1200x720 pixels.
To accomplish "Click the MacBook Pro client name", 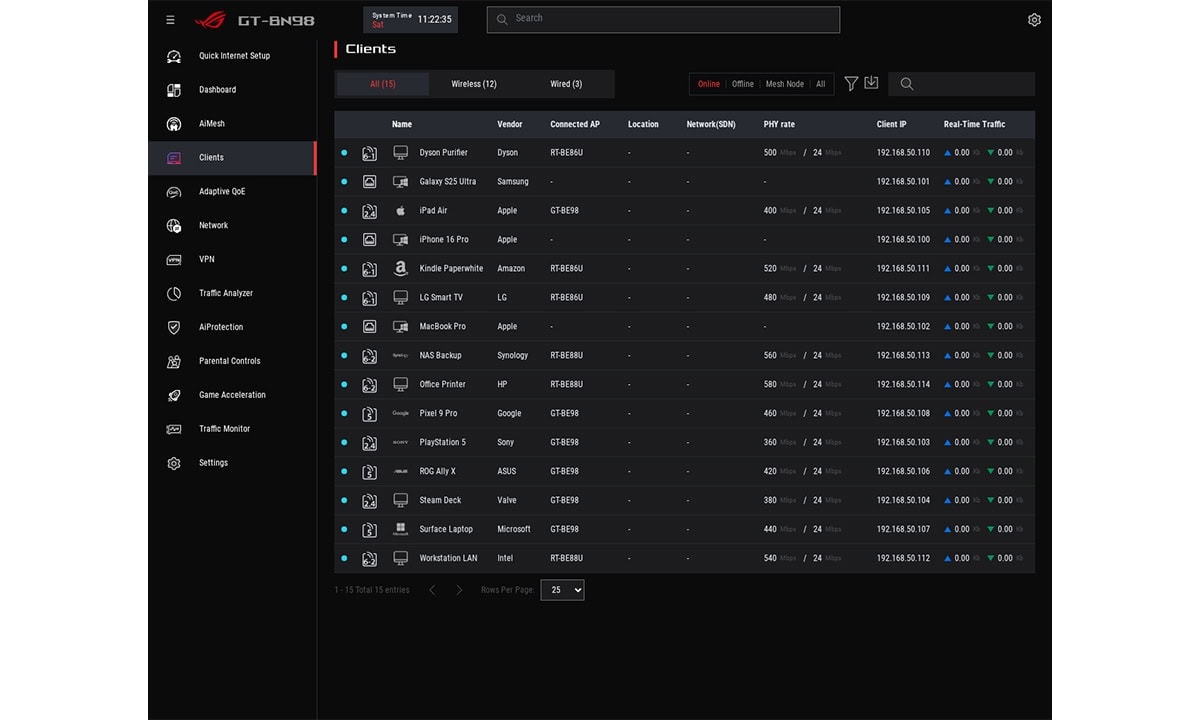I will coord(443,327).
